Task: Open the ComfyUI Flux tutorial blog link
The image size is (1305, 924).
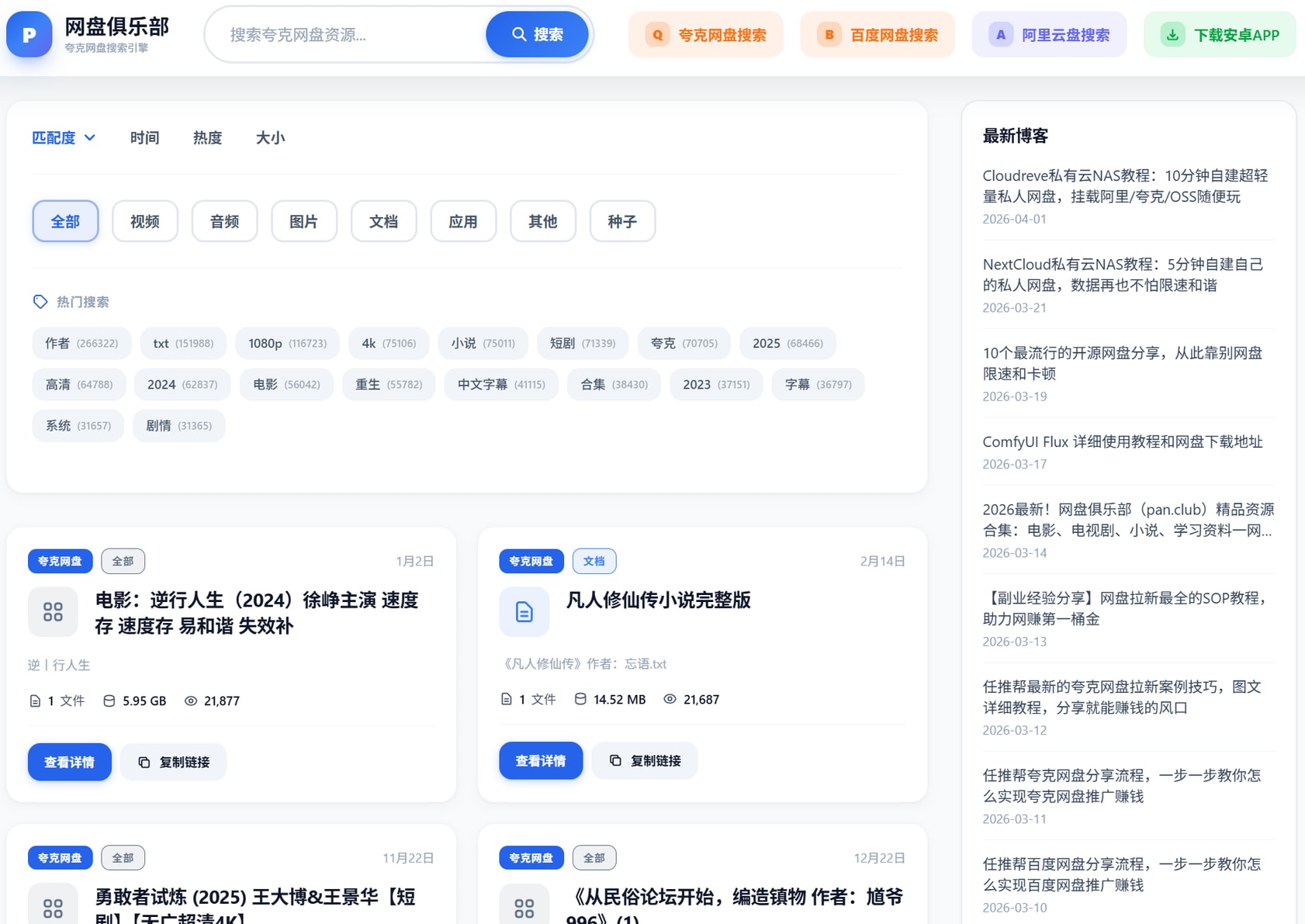Action: [1122, 442]
